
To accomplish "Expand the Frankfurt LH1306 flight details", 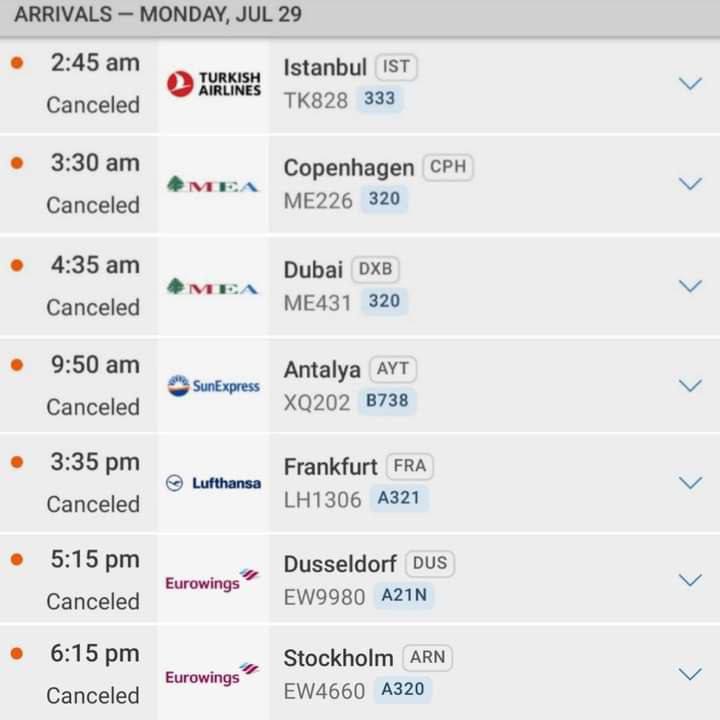I will tap(690, 483).
